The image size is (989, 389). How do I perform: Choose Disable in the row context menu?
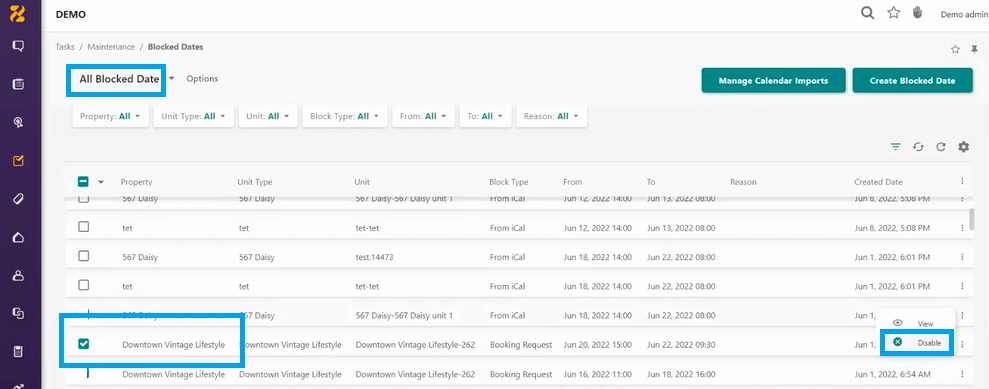(917, 342)
